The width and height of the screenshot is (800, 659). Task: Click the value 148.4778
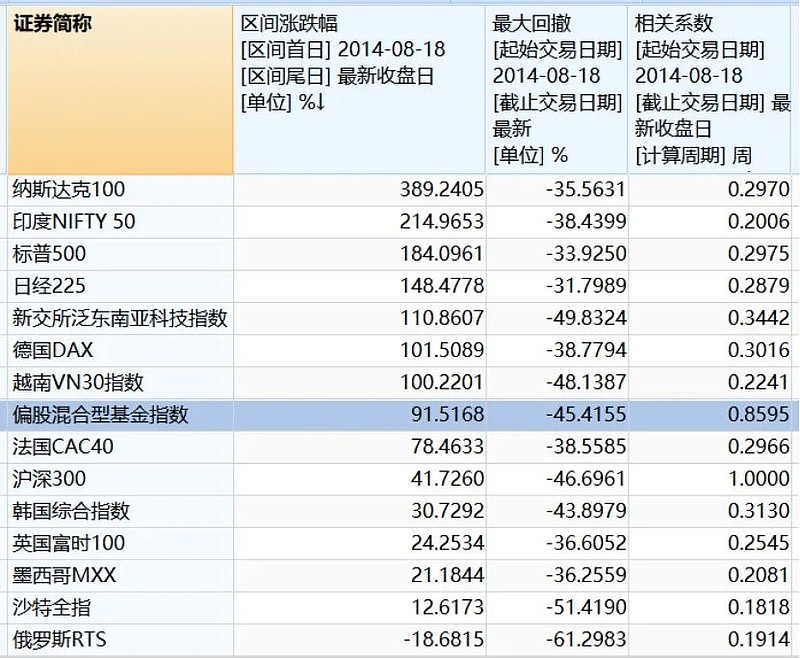[x=441, y=286]
